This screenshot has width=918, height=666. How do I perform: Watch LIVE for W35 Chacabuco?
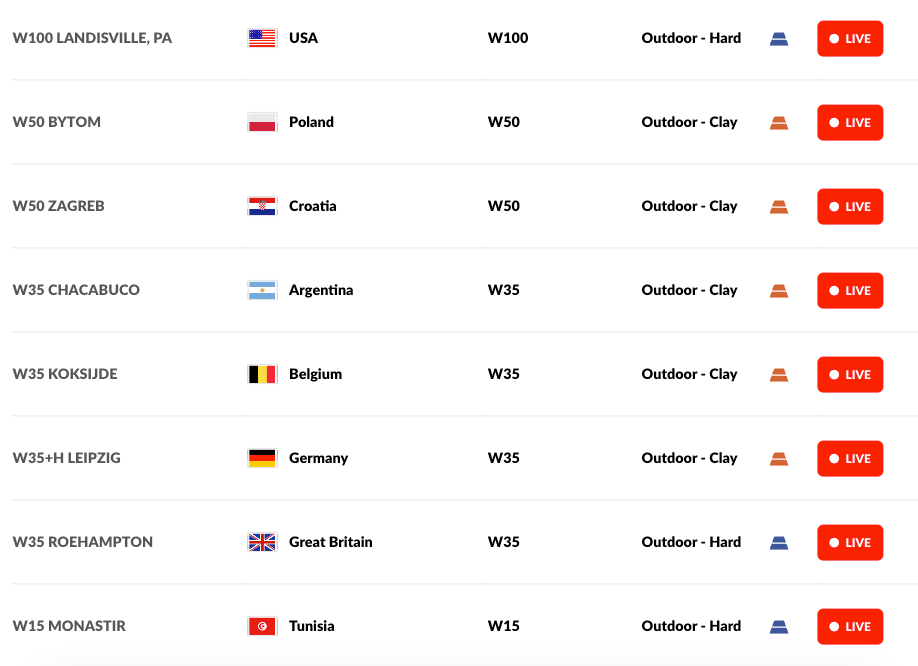(850, 291)
